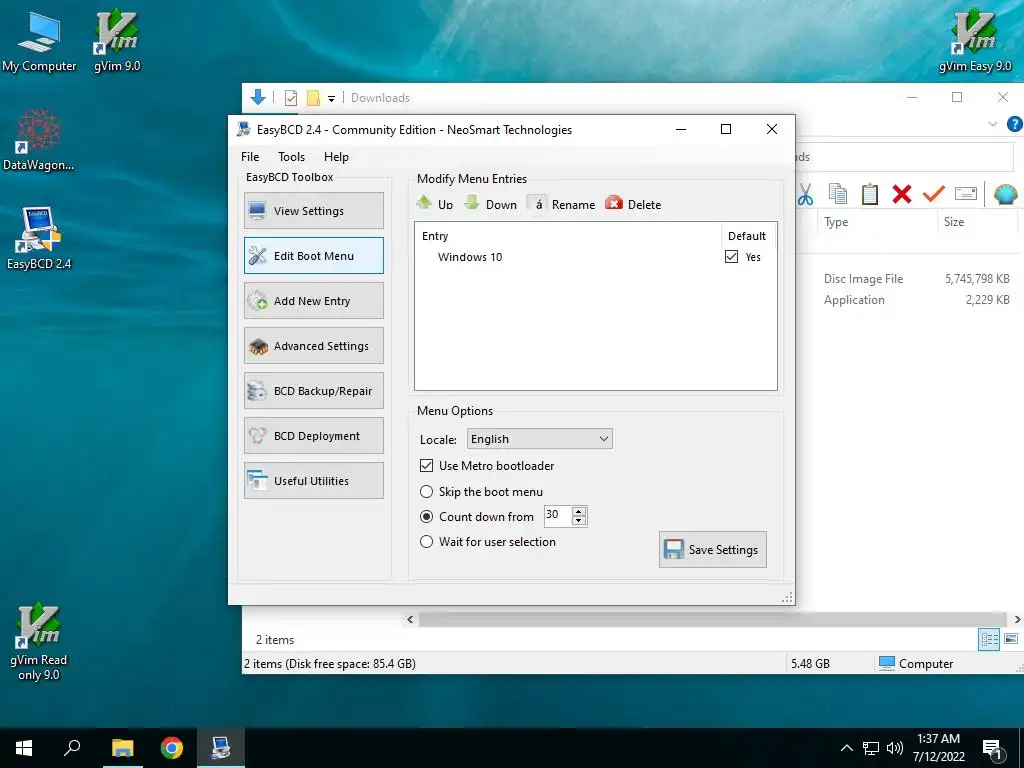Open volume control in system tray
The height and width of the screenshot is (768, 1024).
(x=895, y=748)
